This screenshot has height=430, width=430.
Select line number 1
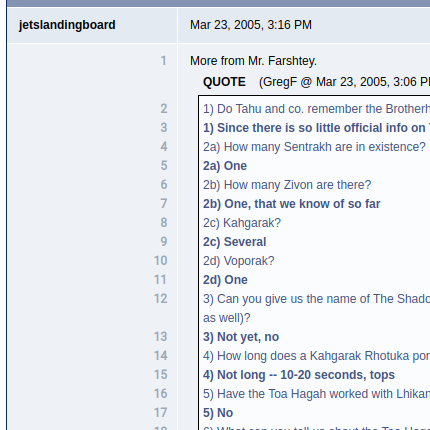(x=163, y=61)
